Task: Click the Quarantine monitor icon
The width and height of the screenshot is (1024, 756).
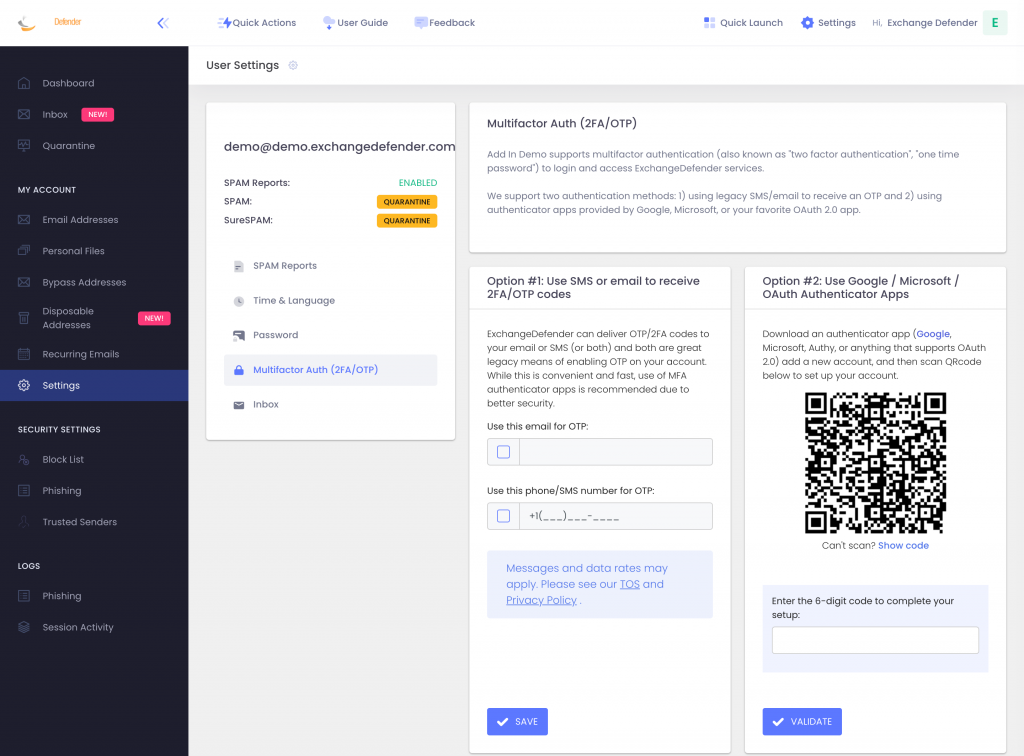Action: pyautogui.click(x=24, y=146)
